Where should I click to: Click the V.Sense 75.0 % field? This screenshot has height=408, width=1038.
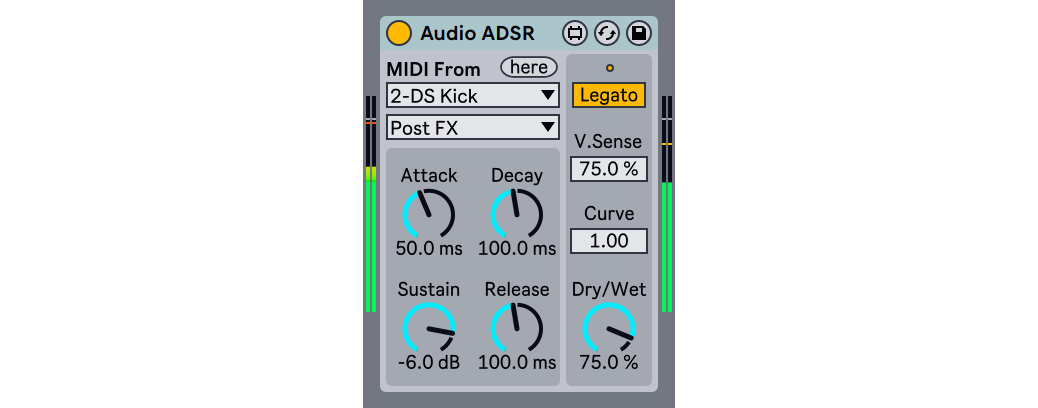(608, 169)
